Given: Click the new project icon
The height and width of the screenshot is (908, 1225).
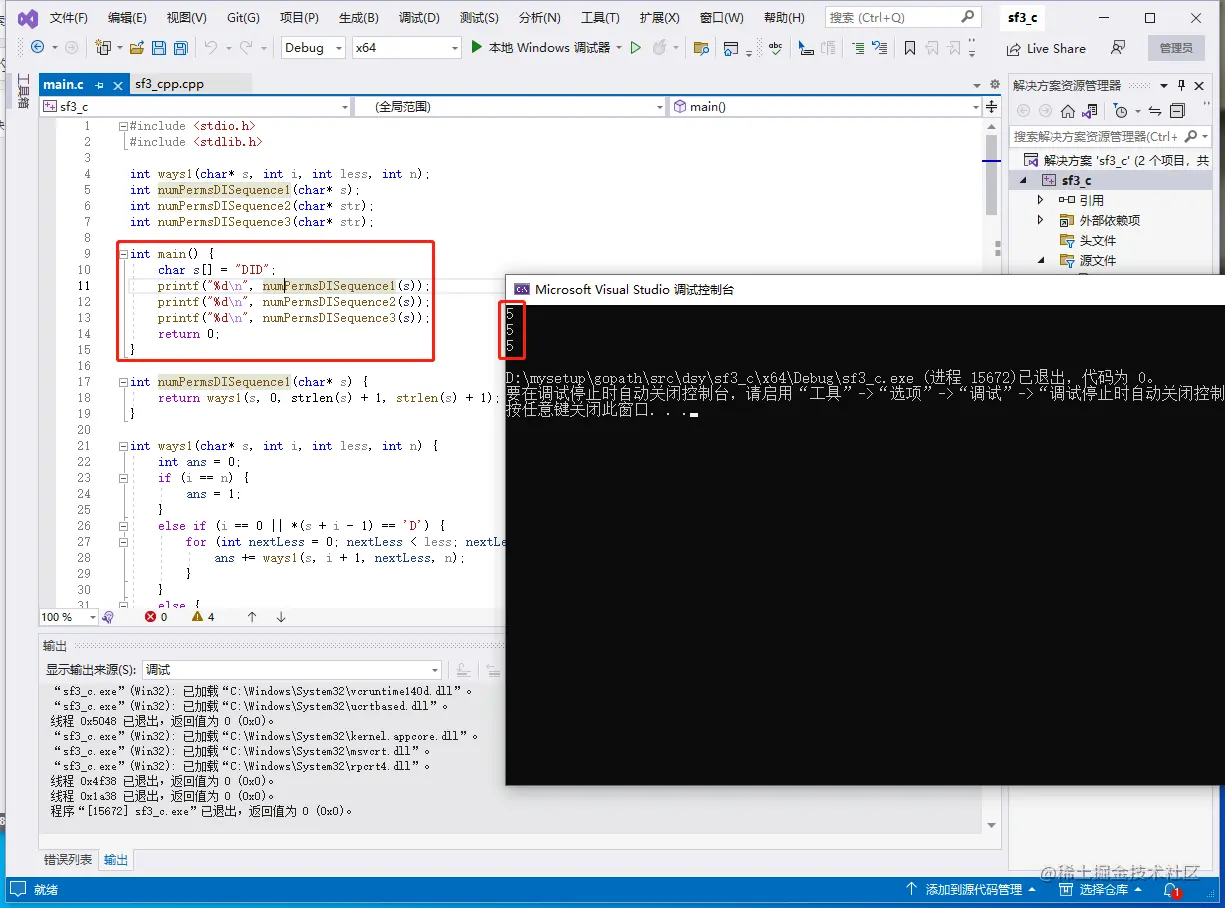Looking at the screenshot, I should (x=102, y=48).
